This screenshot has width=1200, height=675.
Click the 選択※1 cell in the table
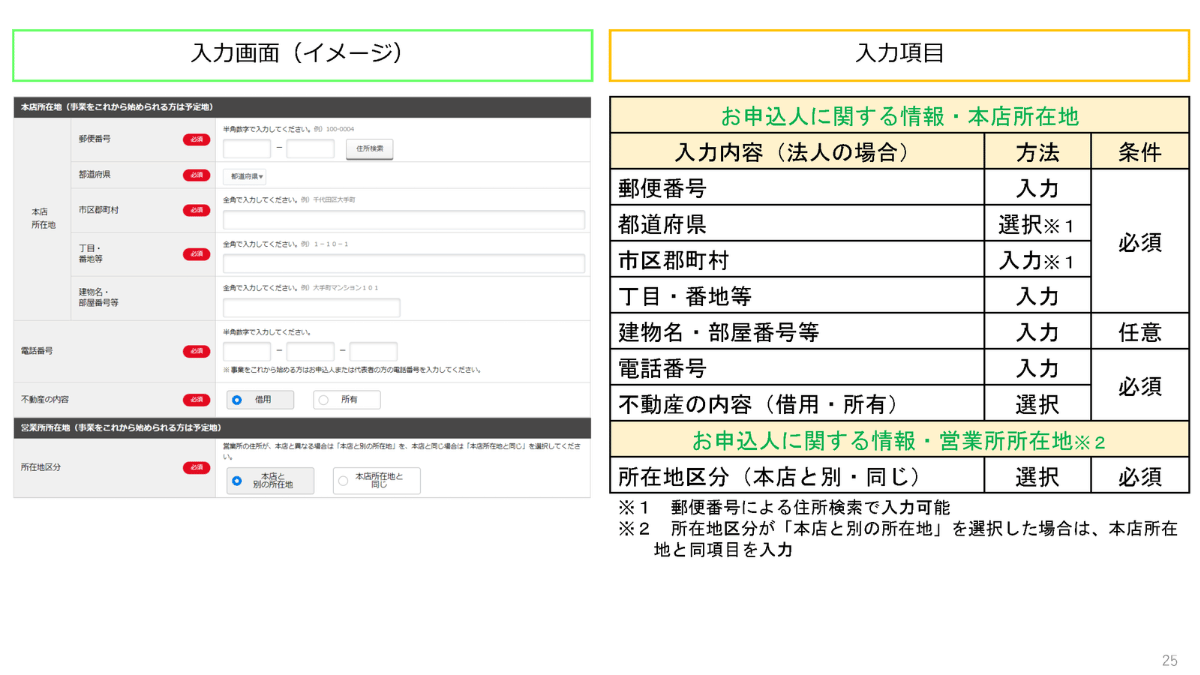tap(1037, 224)
